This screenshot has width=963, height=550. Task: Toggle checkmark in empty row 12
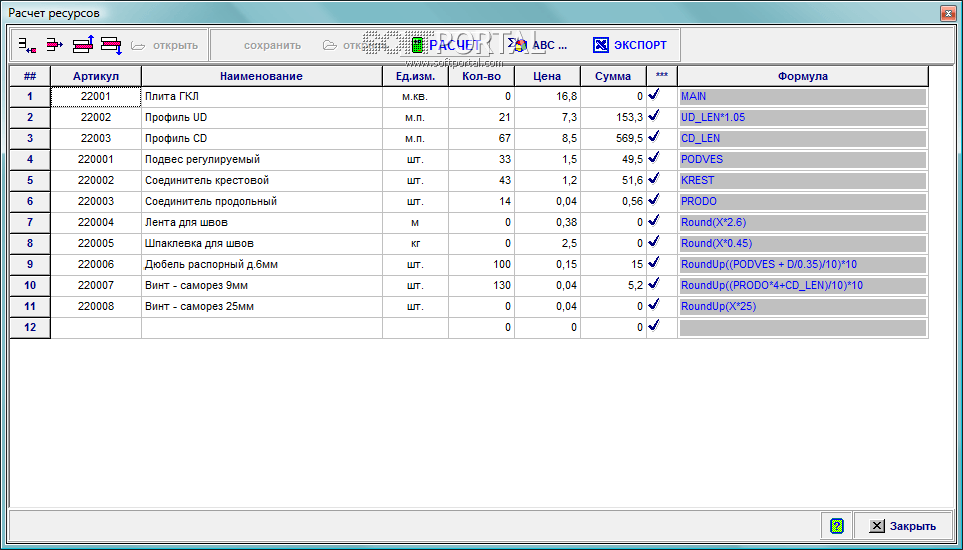pyautogui.click(x=655, y=325)
